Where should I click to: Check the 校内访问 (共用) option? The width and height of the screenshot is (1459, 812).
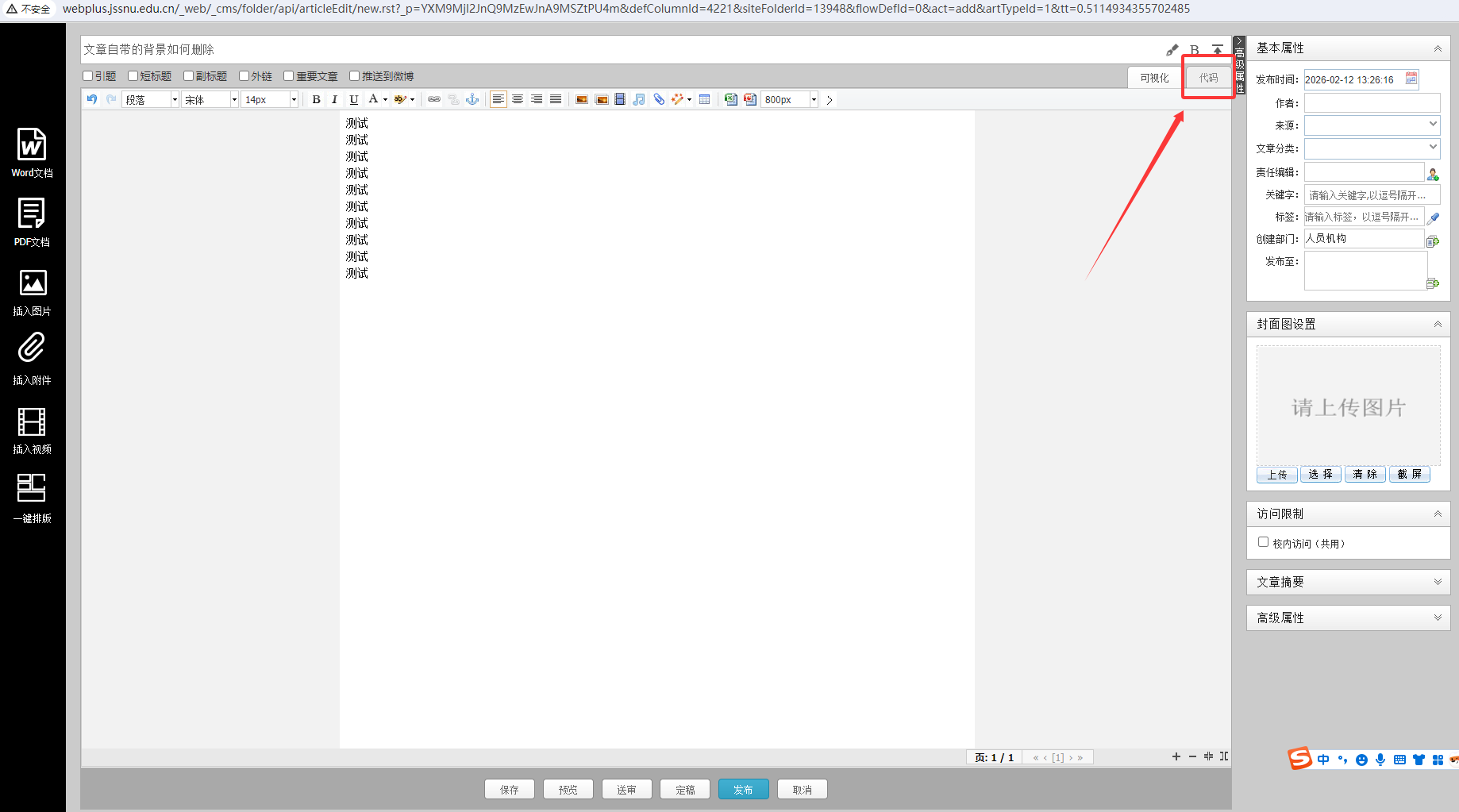[x=1263, y=542]
